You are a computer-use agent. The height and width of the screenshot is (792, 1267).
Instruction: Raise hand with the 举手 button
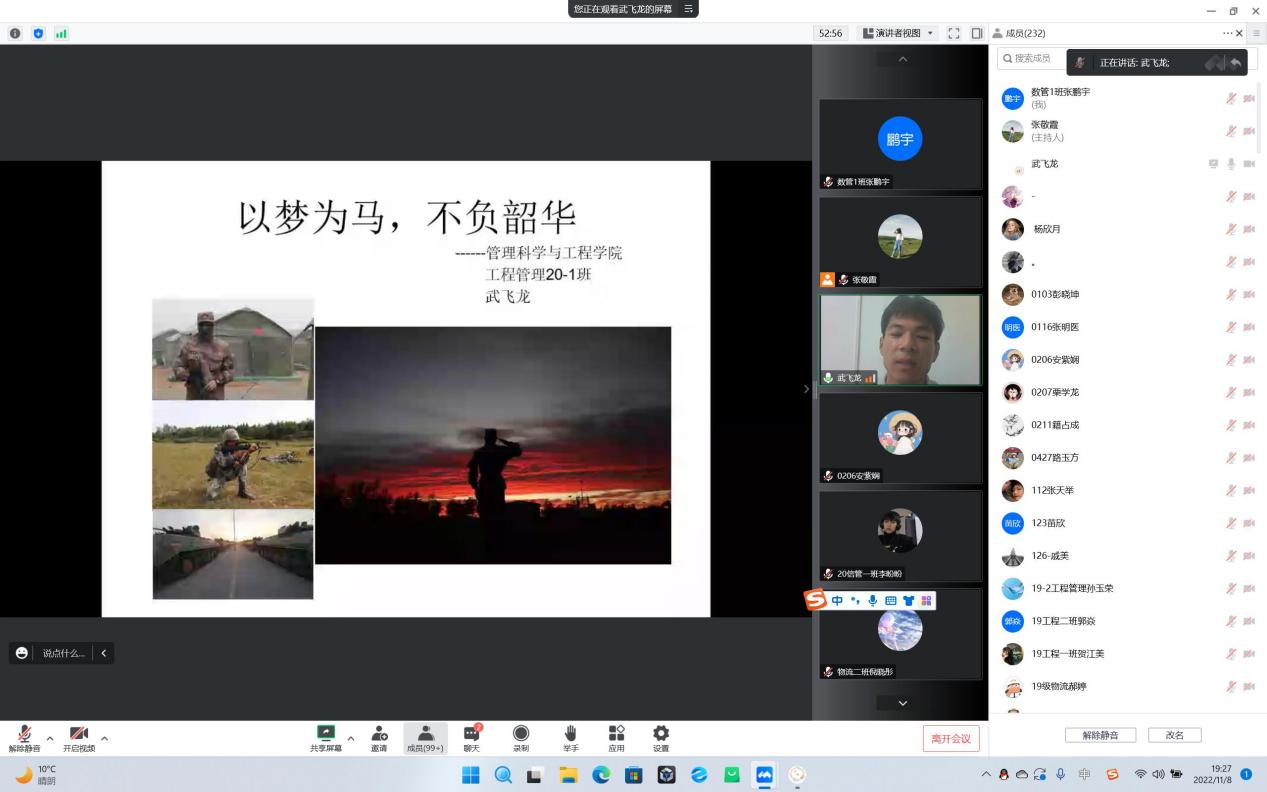coord(571,737)
